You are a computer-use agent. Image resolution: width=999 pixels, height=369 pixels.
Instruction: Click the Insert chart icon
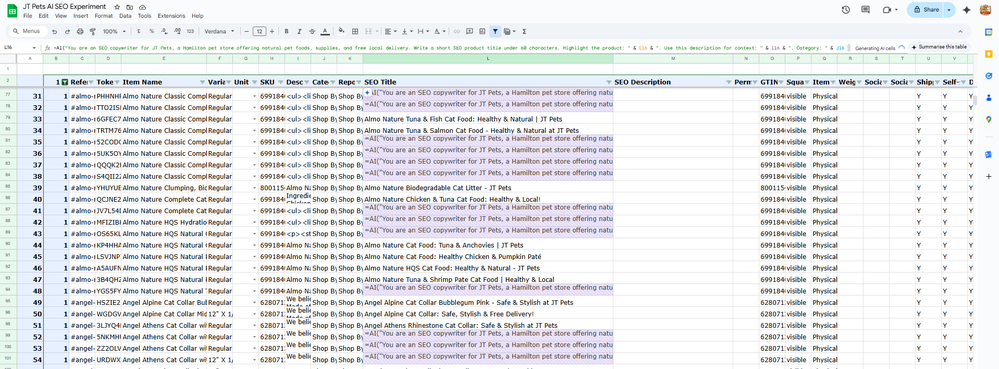(482, 31)
